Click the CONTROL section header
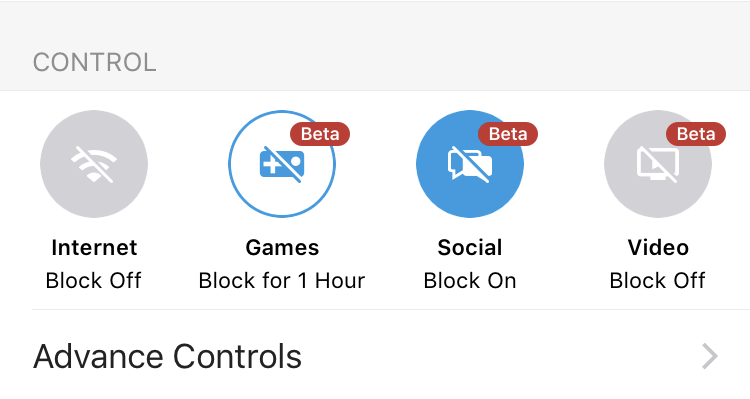Viewport: 750px width, 399px height. (x=94, y=63)
